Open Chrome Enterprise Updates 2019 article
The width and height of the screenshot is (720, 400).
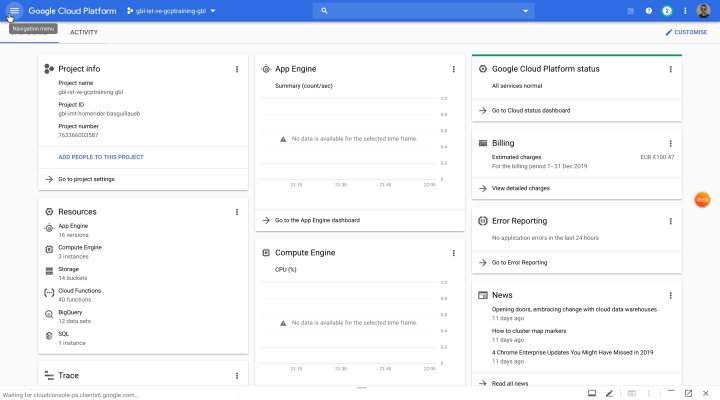pos(573,353)
